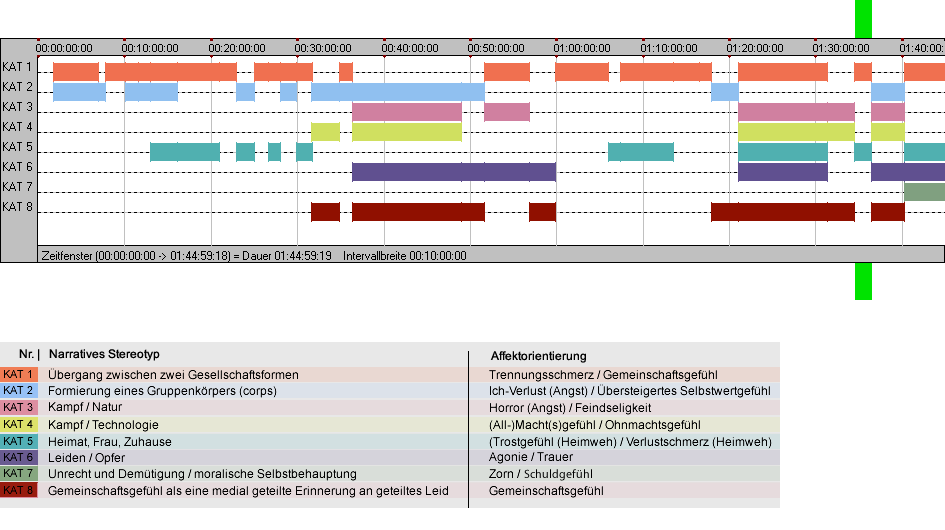The width and height of the screenshot is (945, 530).
Task: Select the KAT 4 row label in the timeline
Action: coord(17,127)
